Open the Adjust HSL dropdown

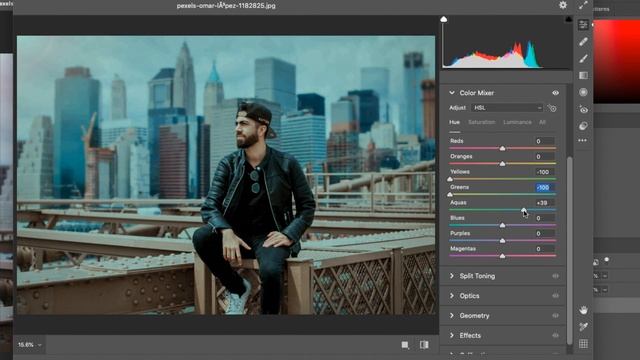coord(507,108)
